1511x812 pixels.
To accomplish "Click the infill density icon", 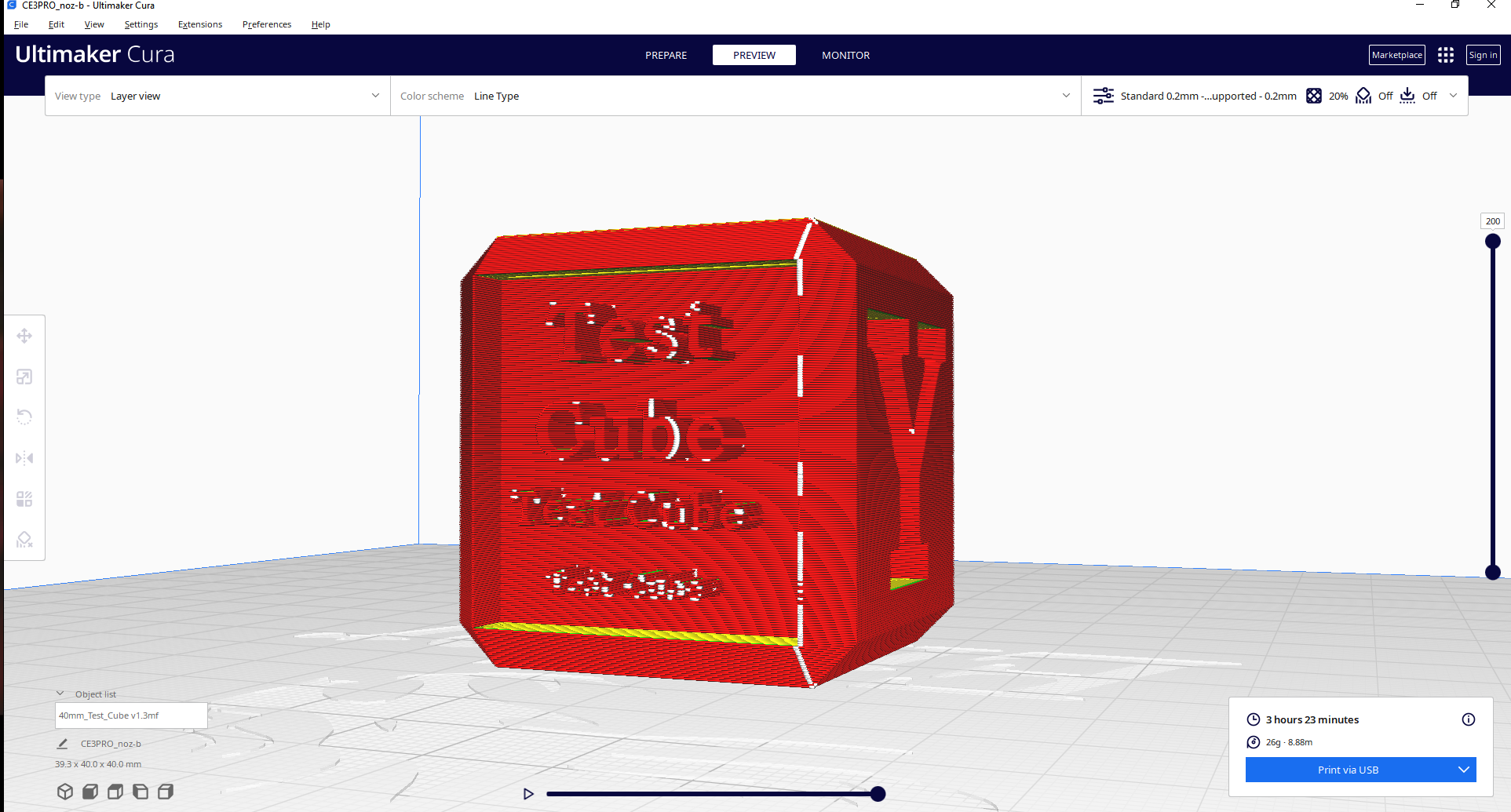I will [x=1315, y=95].
